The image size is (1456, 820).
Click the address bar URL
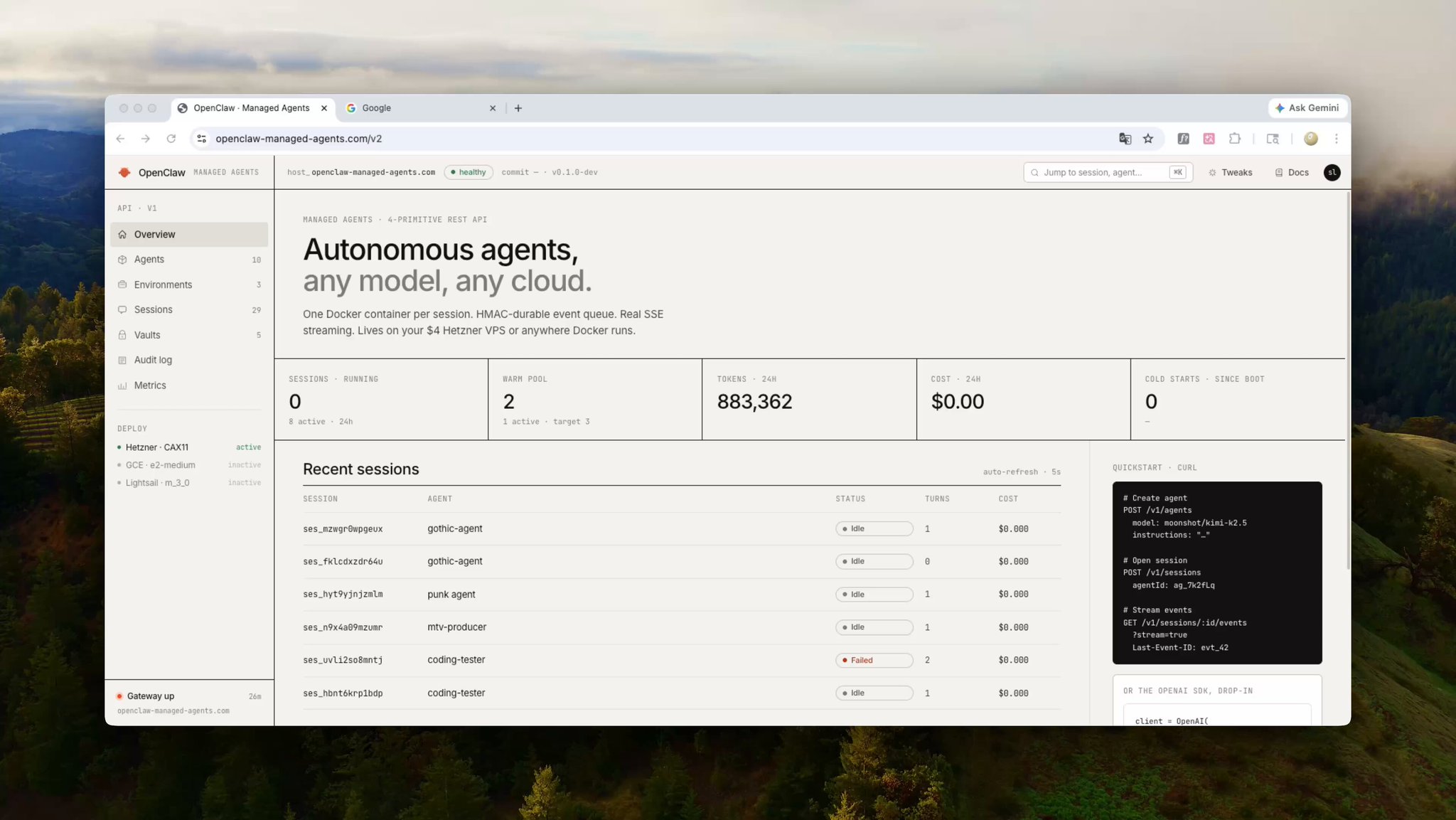coord(299,139)
